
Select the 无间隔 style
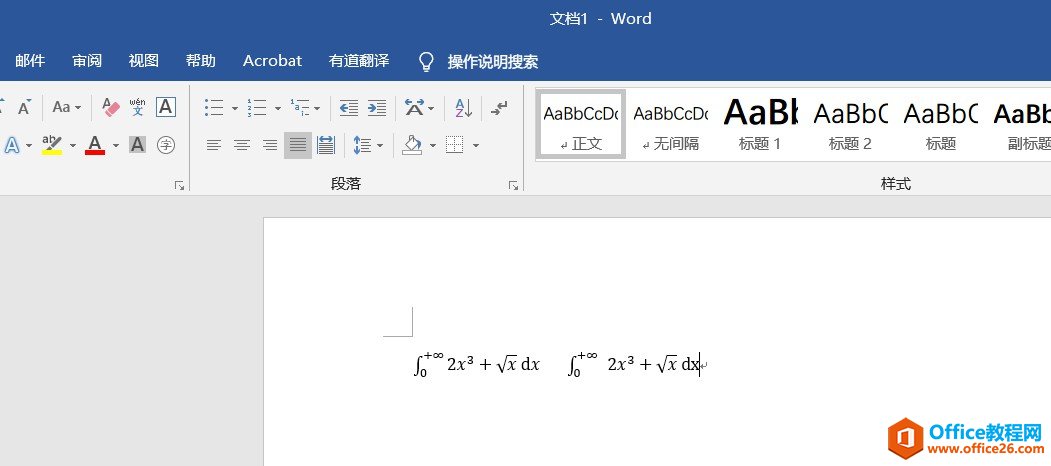click(x=670, y=124)
